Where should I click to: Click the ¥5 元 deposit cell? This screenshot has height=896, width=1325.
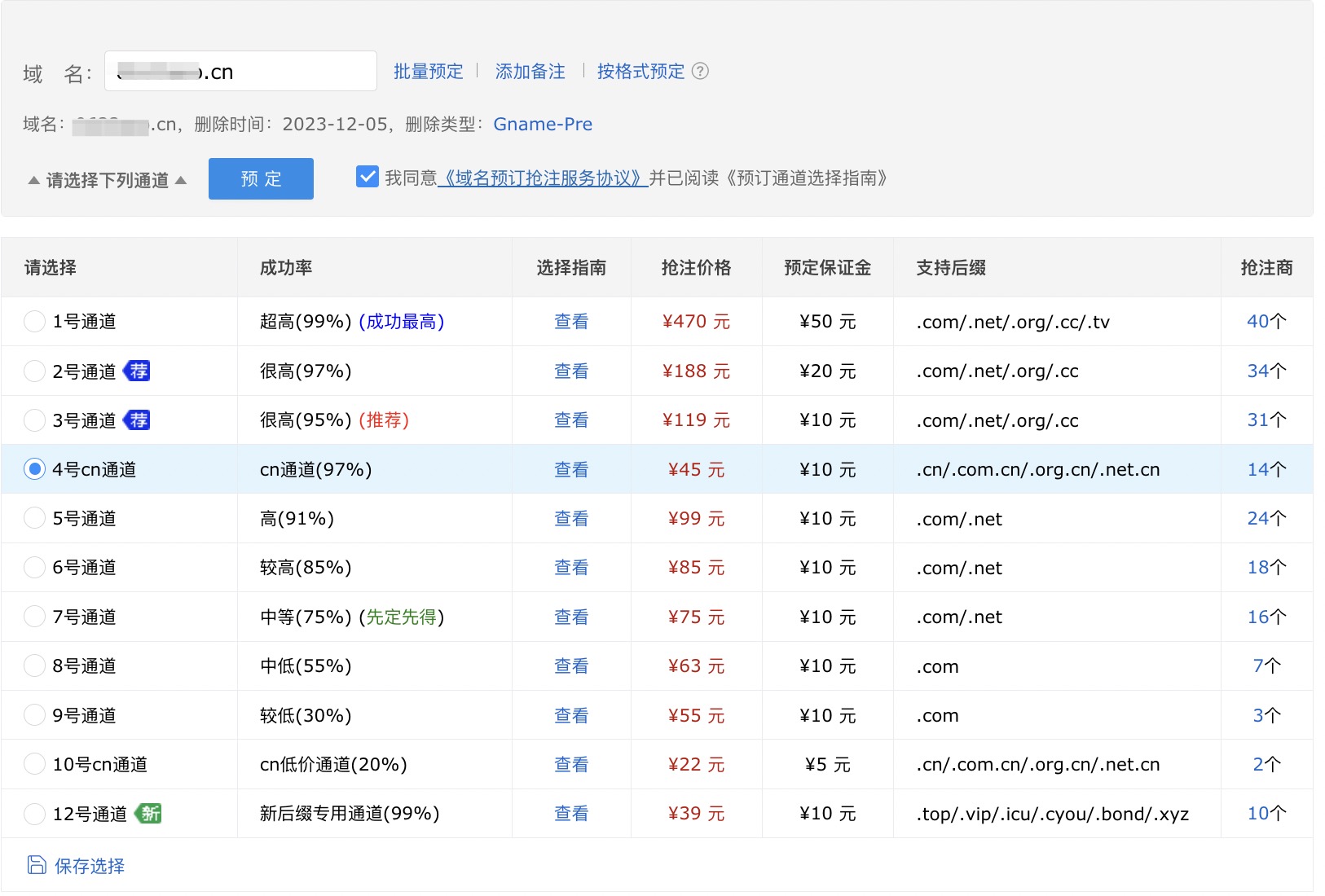click(x=827, y=764)
